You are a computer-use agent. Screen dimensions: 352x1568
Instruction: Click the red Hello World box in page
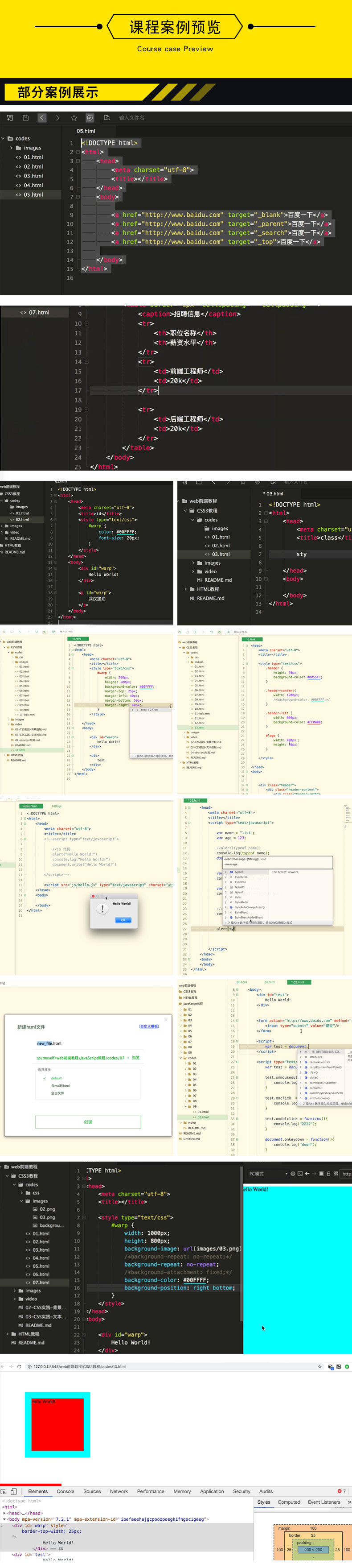(x=57, y=1424)
